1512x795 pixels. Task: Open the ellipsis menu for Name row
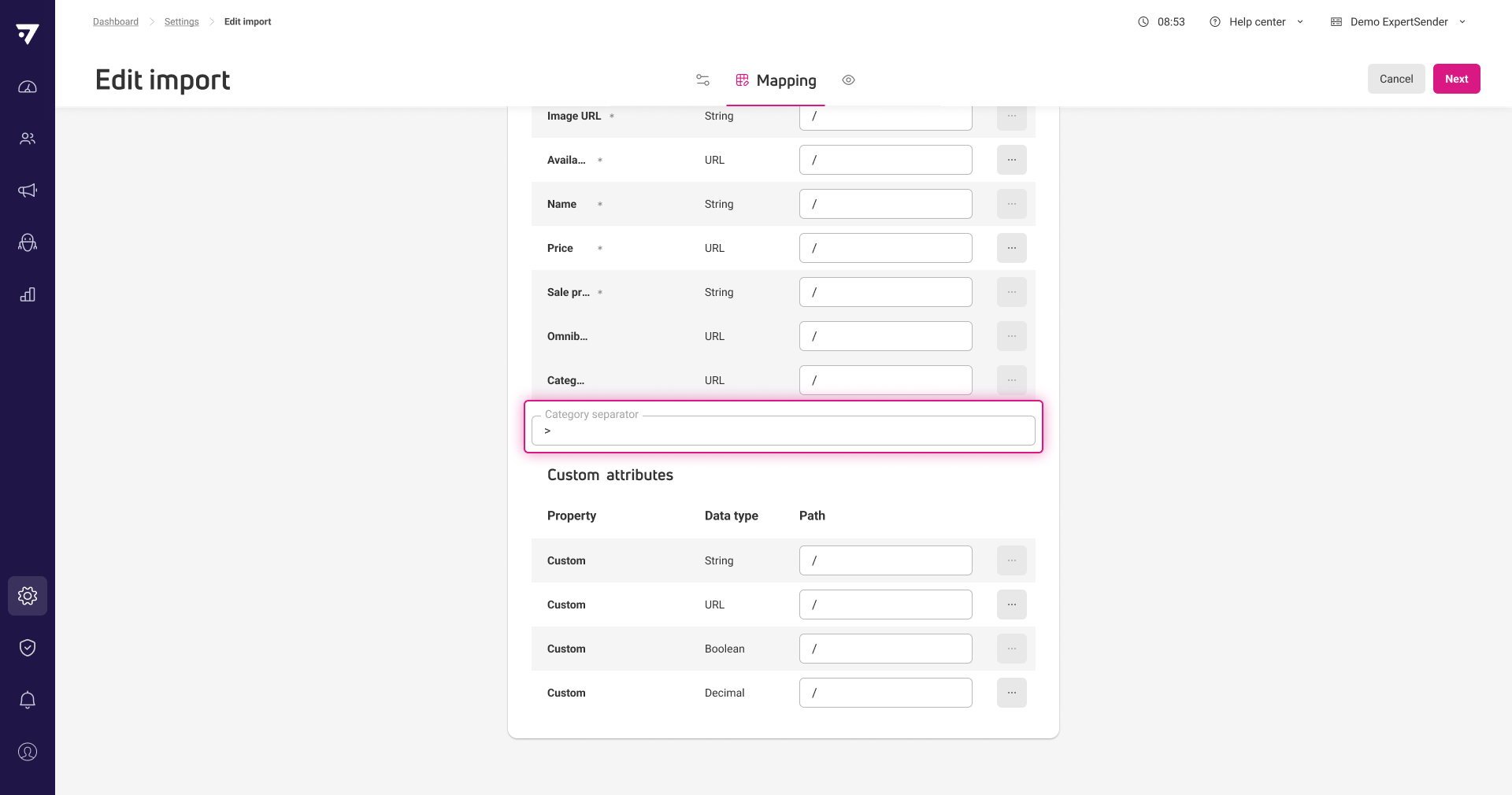1012,204
